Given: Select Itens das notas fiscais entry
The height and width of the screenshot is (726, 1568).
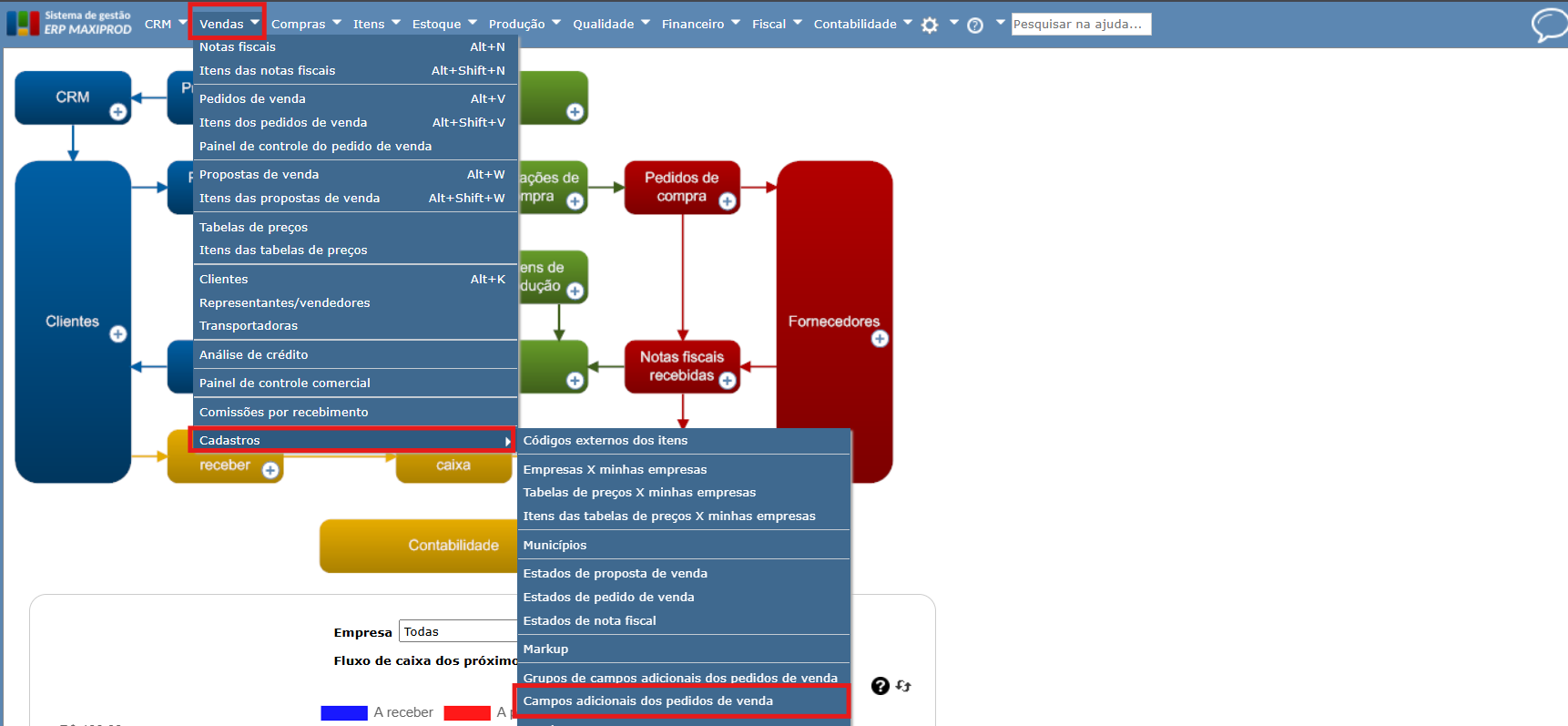Looking at the screenshot, I should pos(355,70).
